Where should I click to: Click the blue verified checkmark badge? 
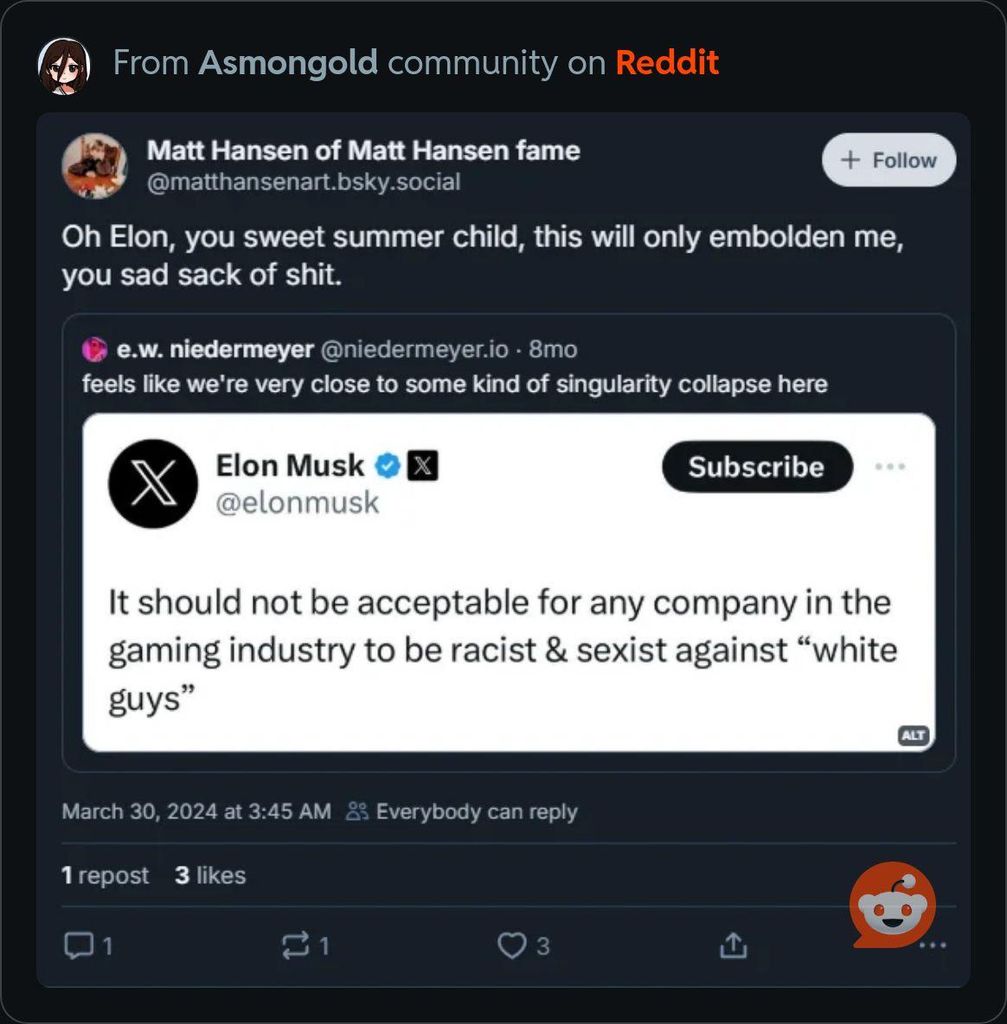click(x=388, y=466)
